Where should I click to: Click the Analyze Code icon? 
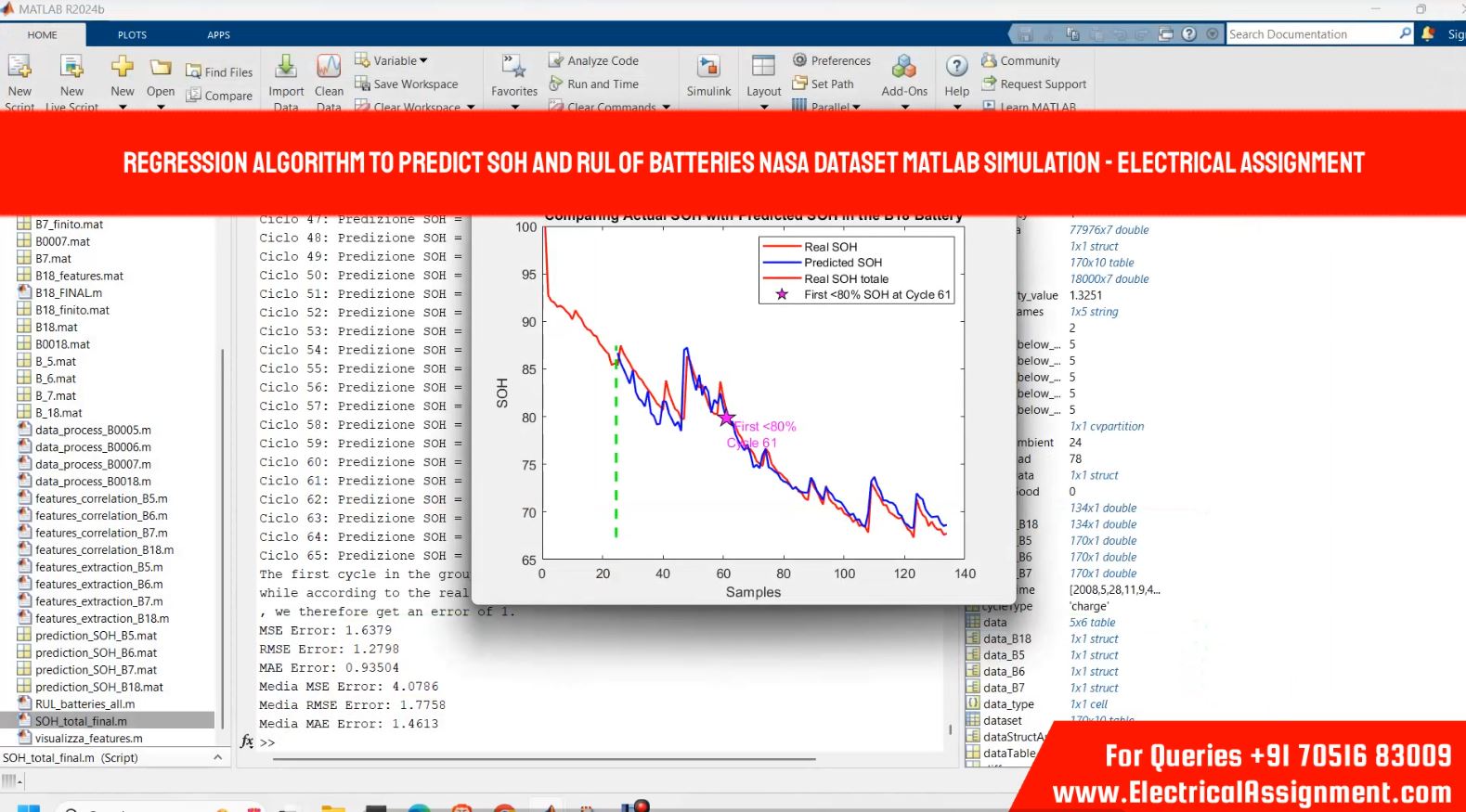556,60
